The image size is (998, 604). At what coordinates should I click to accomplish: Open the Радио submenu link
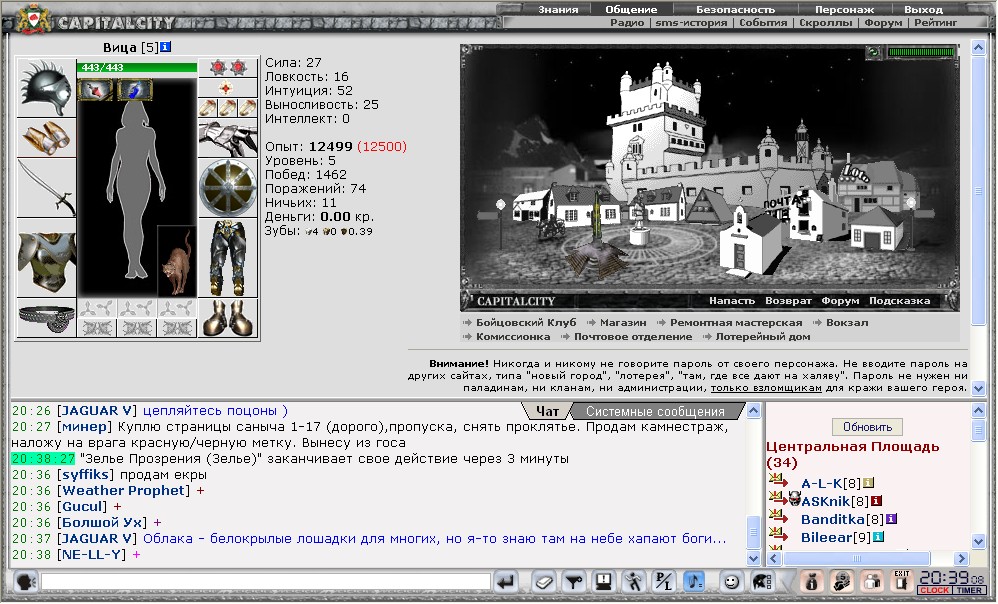pyautogui.click(x=627, y=22)
